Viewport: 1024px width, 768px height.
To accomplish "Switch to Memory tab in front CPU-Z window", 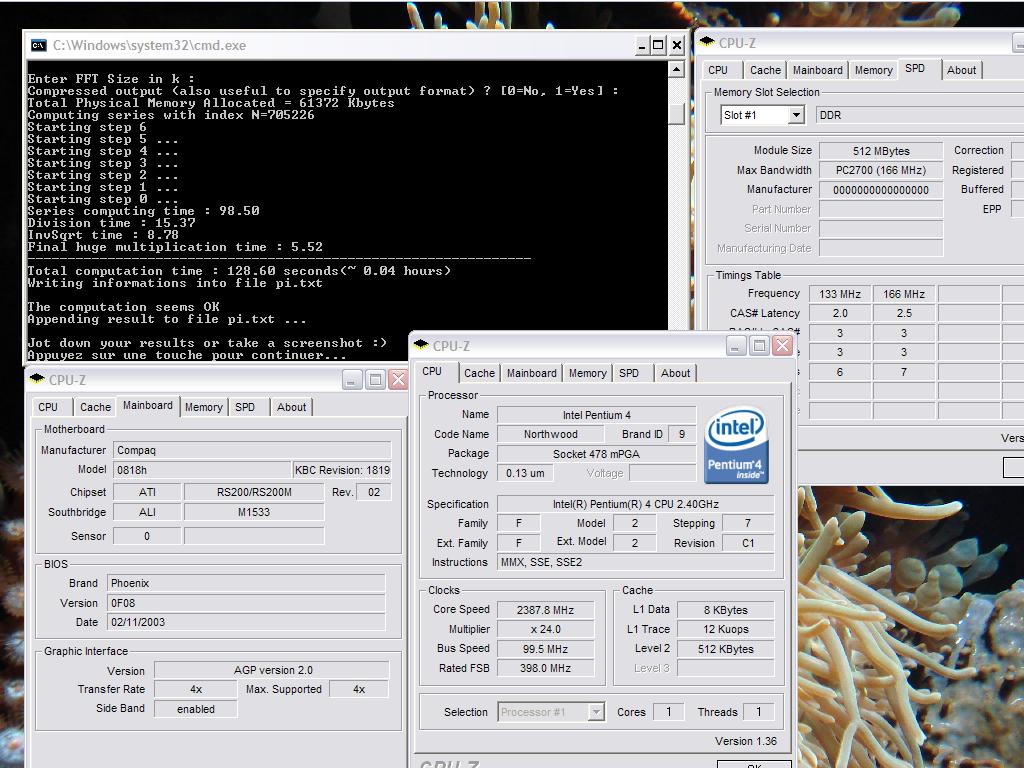I will point(587,373).
